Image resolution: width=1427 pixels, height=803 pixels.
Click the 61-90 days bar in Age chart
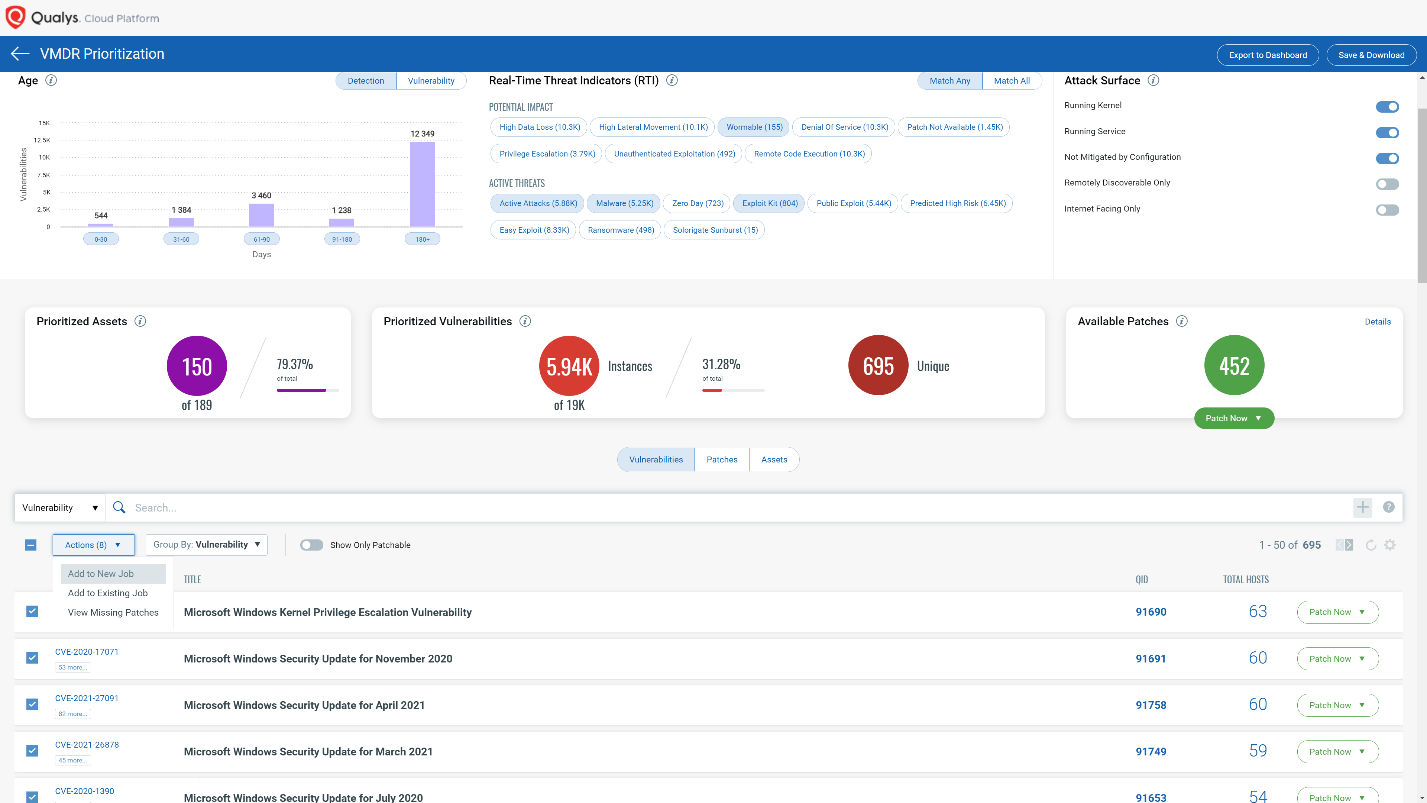[261, 215]
